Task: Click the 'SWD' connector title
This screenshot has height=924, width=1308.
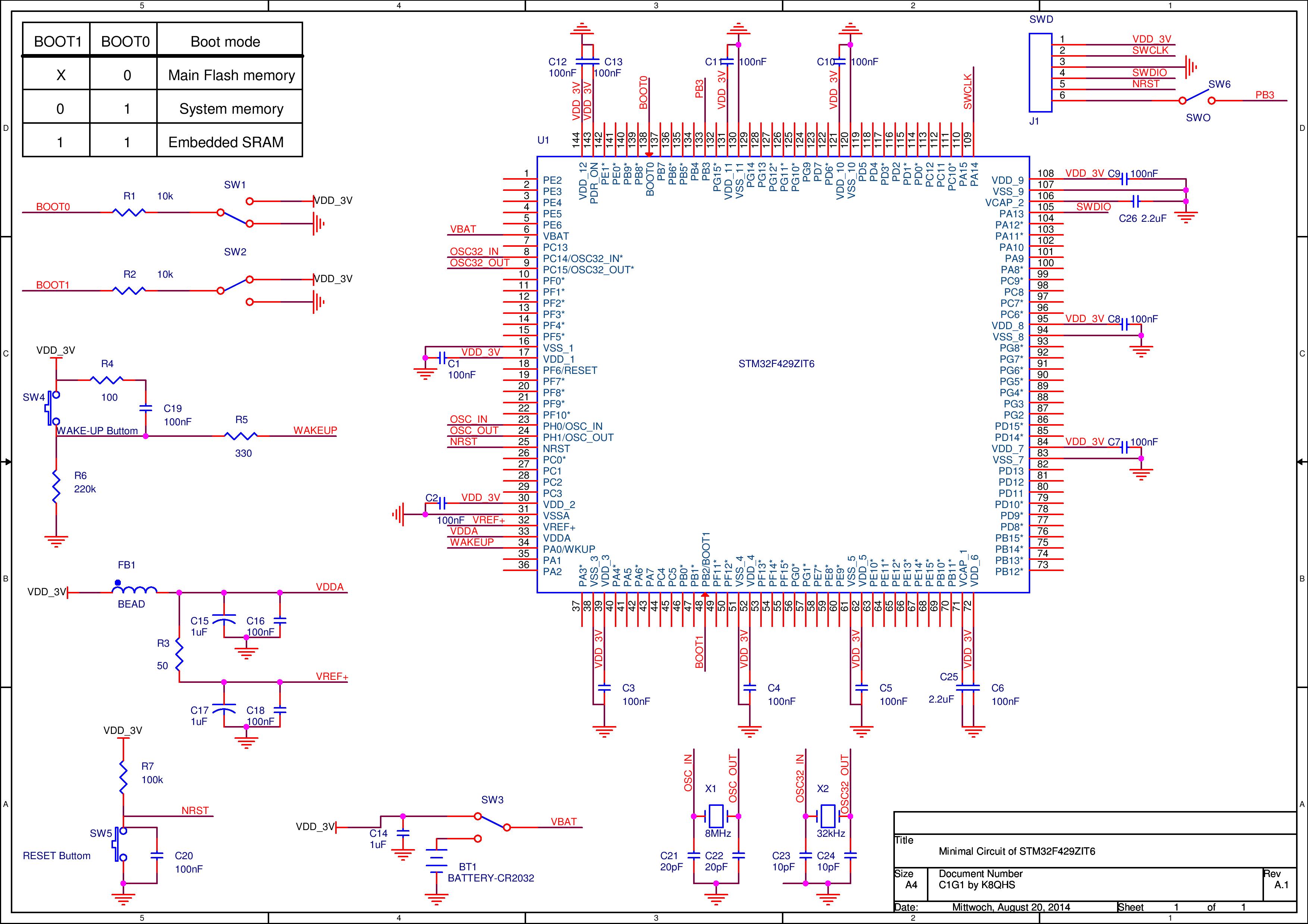Action: tap(1041, 19)
